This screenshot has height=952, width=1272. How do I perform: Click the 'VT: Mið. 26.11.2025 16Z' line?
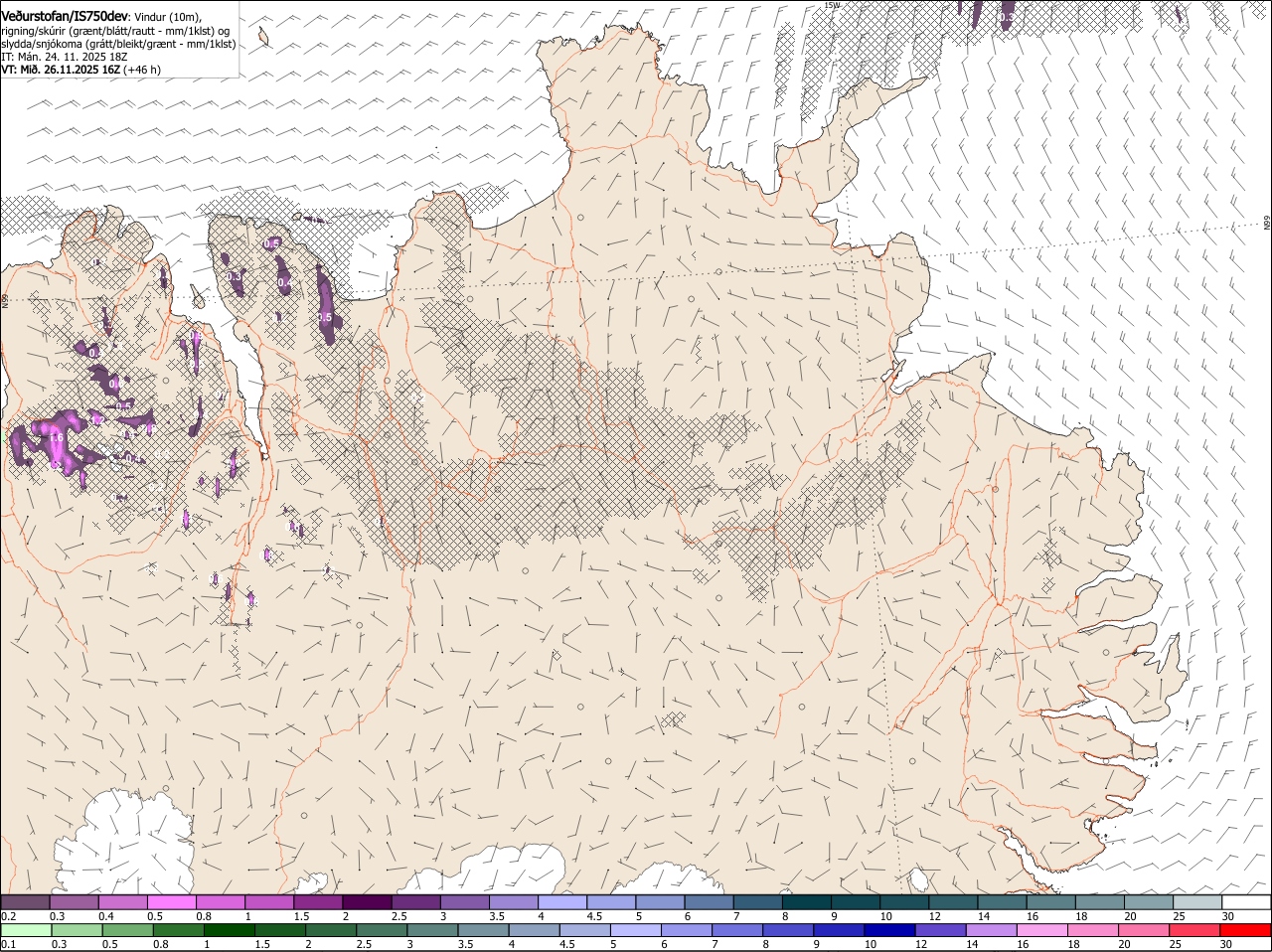pyautogui.click(x=61, y=70)
